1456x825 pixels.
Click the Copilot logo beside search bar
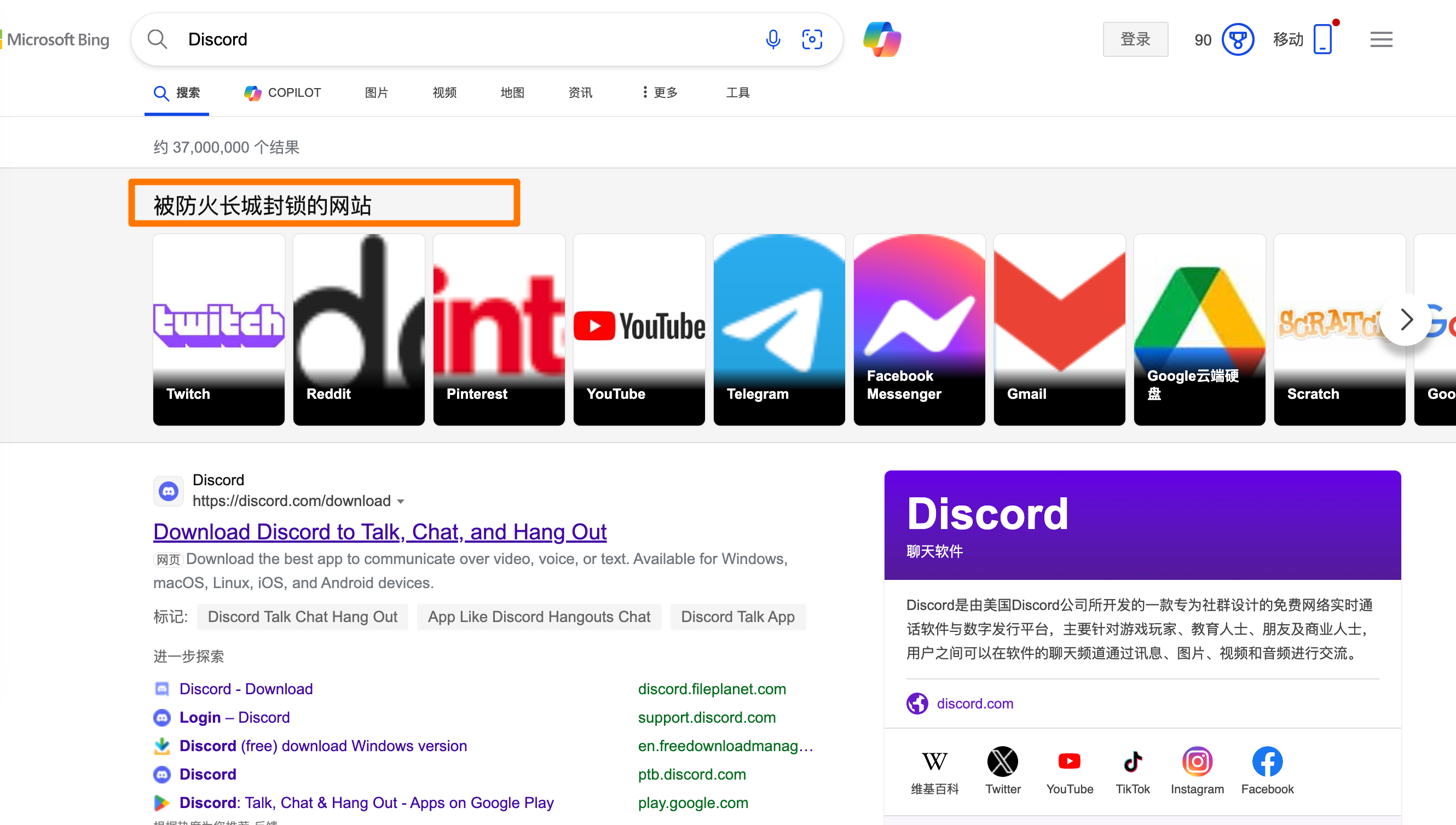coord(881,39)
